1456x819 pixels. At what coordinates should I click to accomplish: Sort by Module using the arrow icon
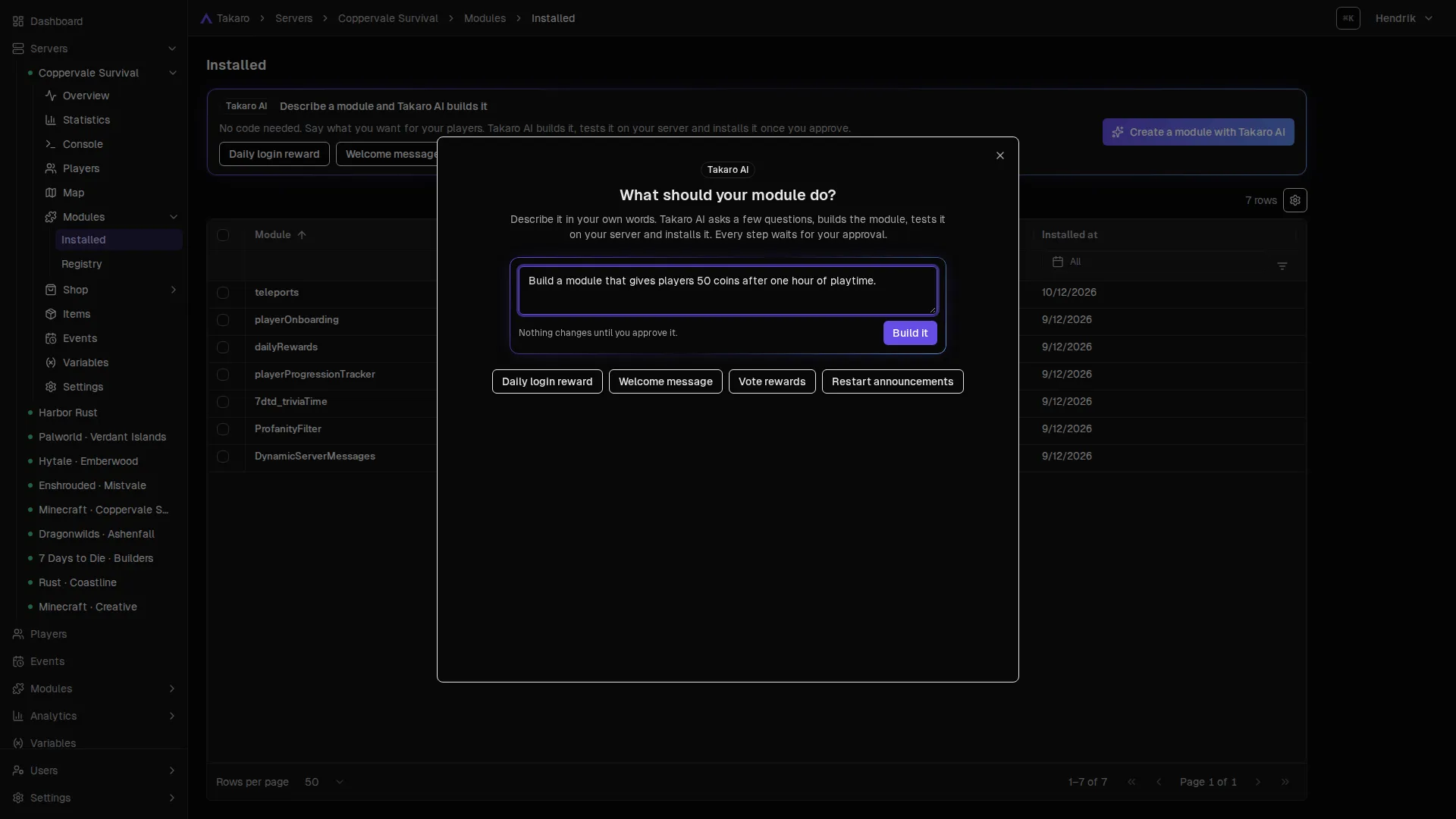click(302, 235)
